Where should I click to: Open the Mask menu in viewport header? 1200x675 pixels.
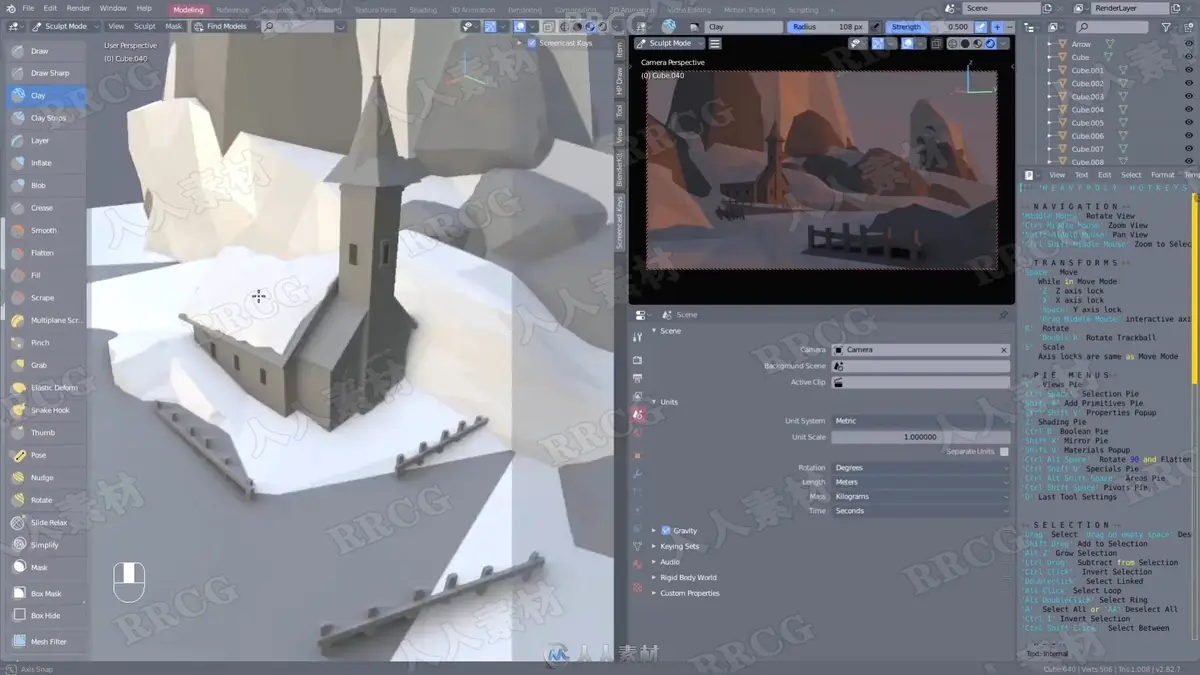(174, 26)
